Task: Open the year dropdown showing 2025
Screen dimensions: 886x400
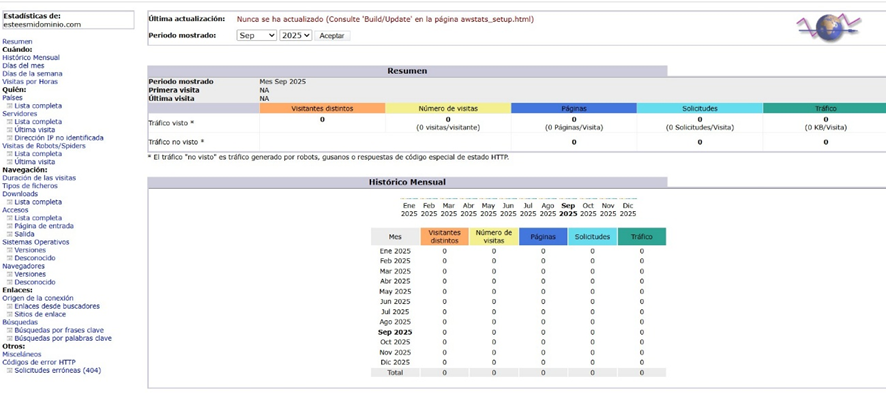Action: point(296,35)
